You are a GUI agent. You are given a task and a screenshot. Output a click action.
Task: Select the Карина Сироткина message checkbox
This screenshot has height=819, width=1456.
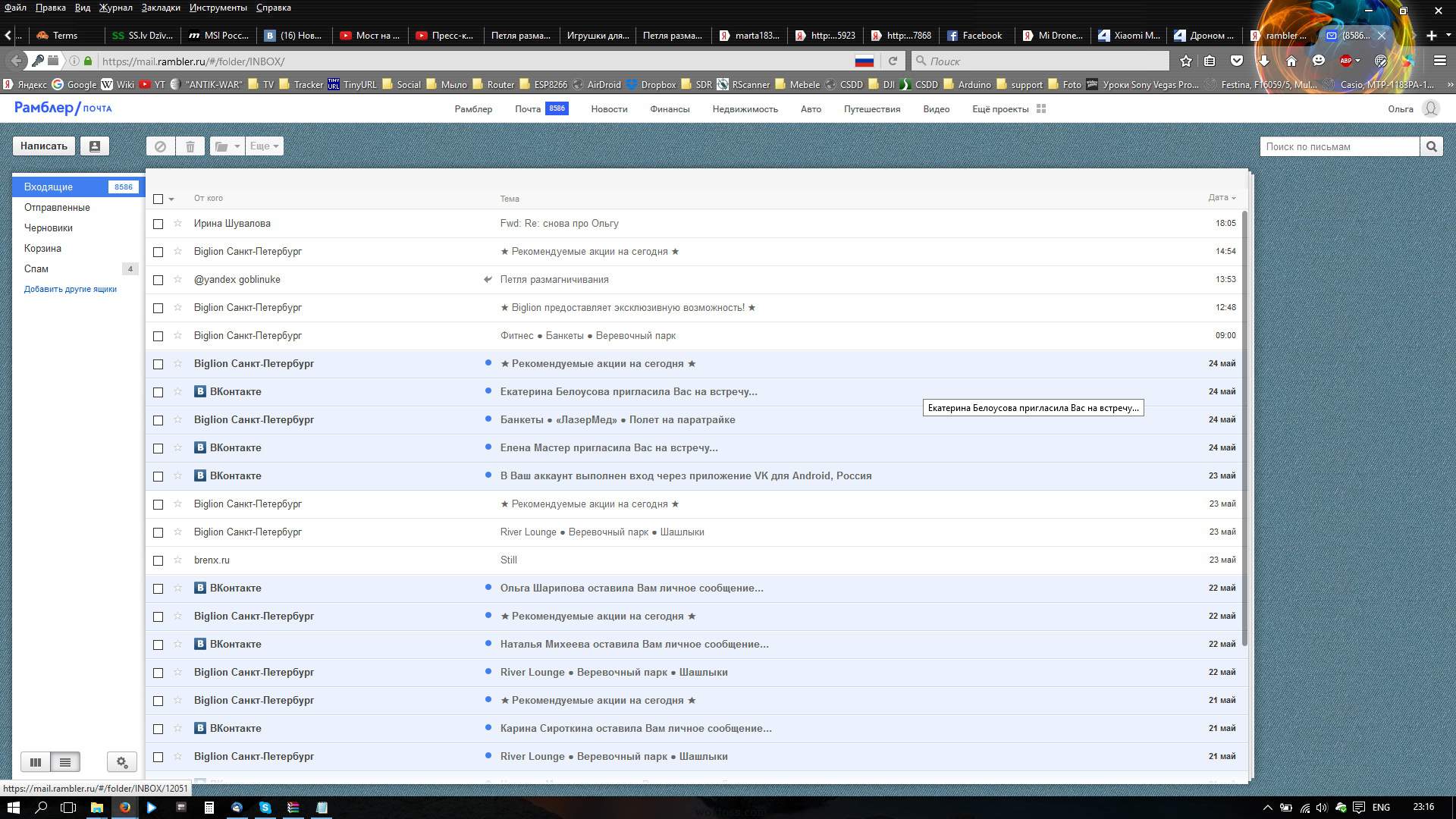click(158, 729)
